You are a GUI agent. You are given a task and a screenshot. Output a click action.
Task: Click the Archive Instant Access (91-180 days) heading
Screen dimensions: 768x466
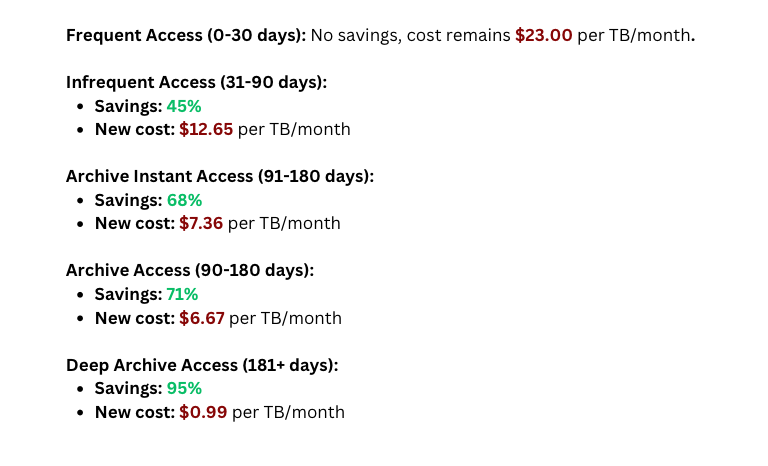pos(219,176)
